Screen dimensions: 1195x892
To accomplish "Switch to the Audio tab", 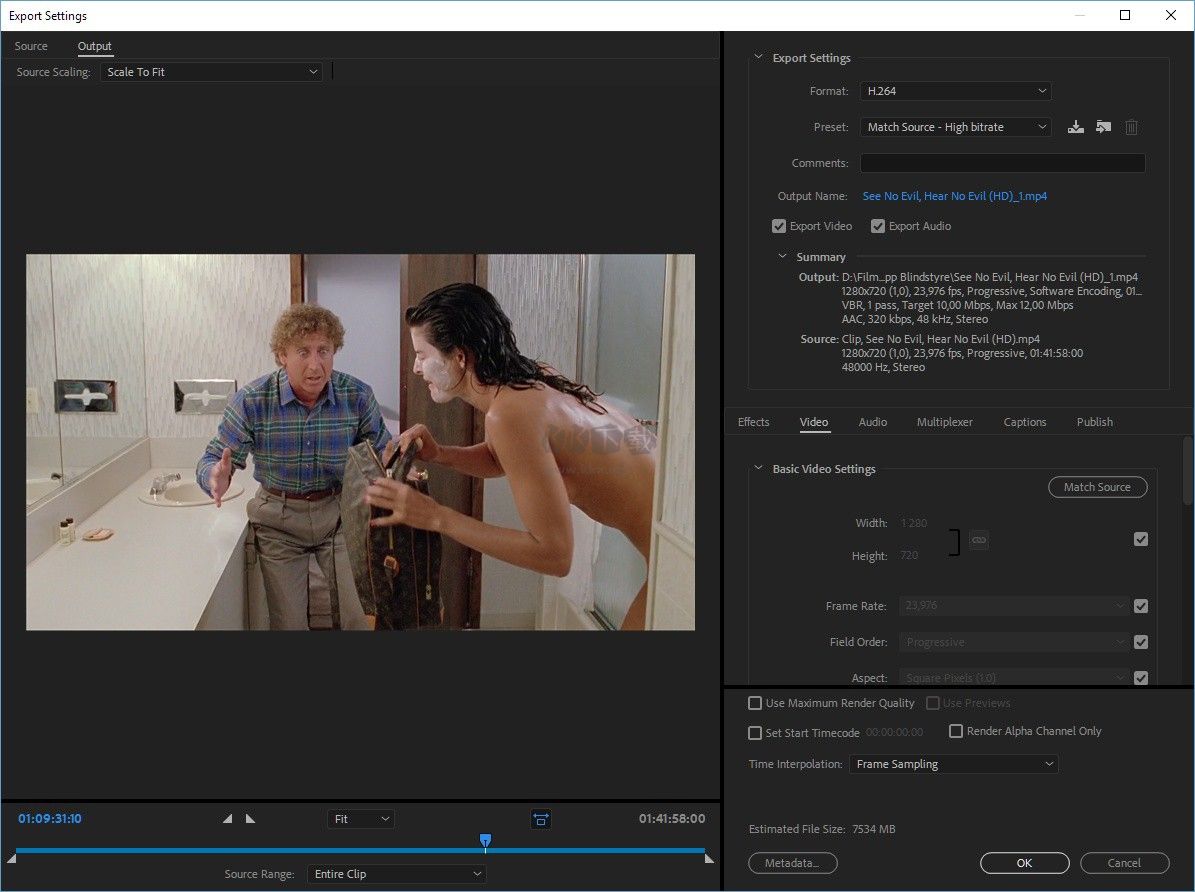I will pos(872,421).
